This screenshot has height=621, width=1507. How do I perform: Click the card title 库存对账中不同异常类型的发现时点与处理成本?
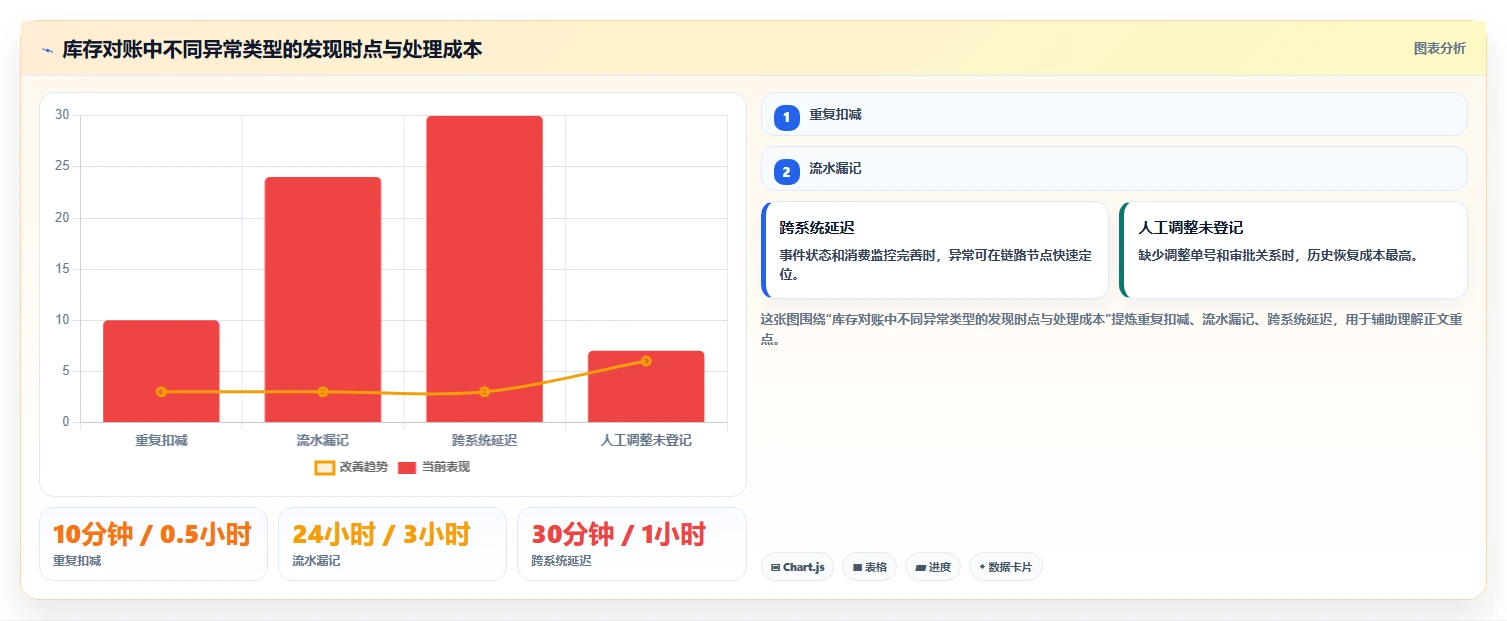tap(272, 49)
